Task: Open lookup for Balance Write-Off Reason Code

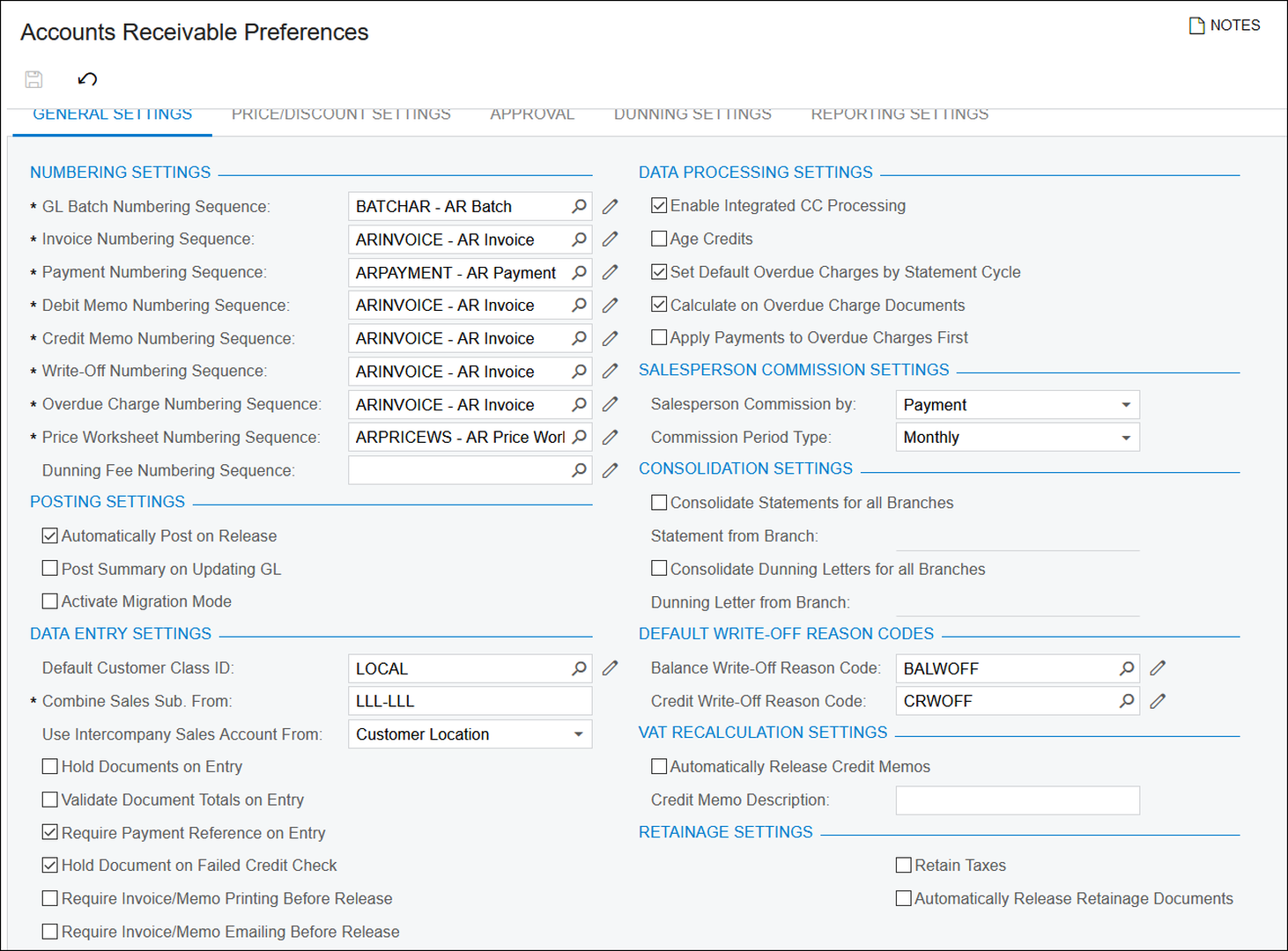Action: (x=1127, y=668)
